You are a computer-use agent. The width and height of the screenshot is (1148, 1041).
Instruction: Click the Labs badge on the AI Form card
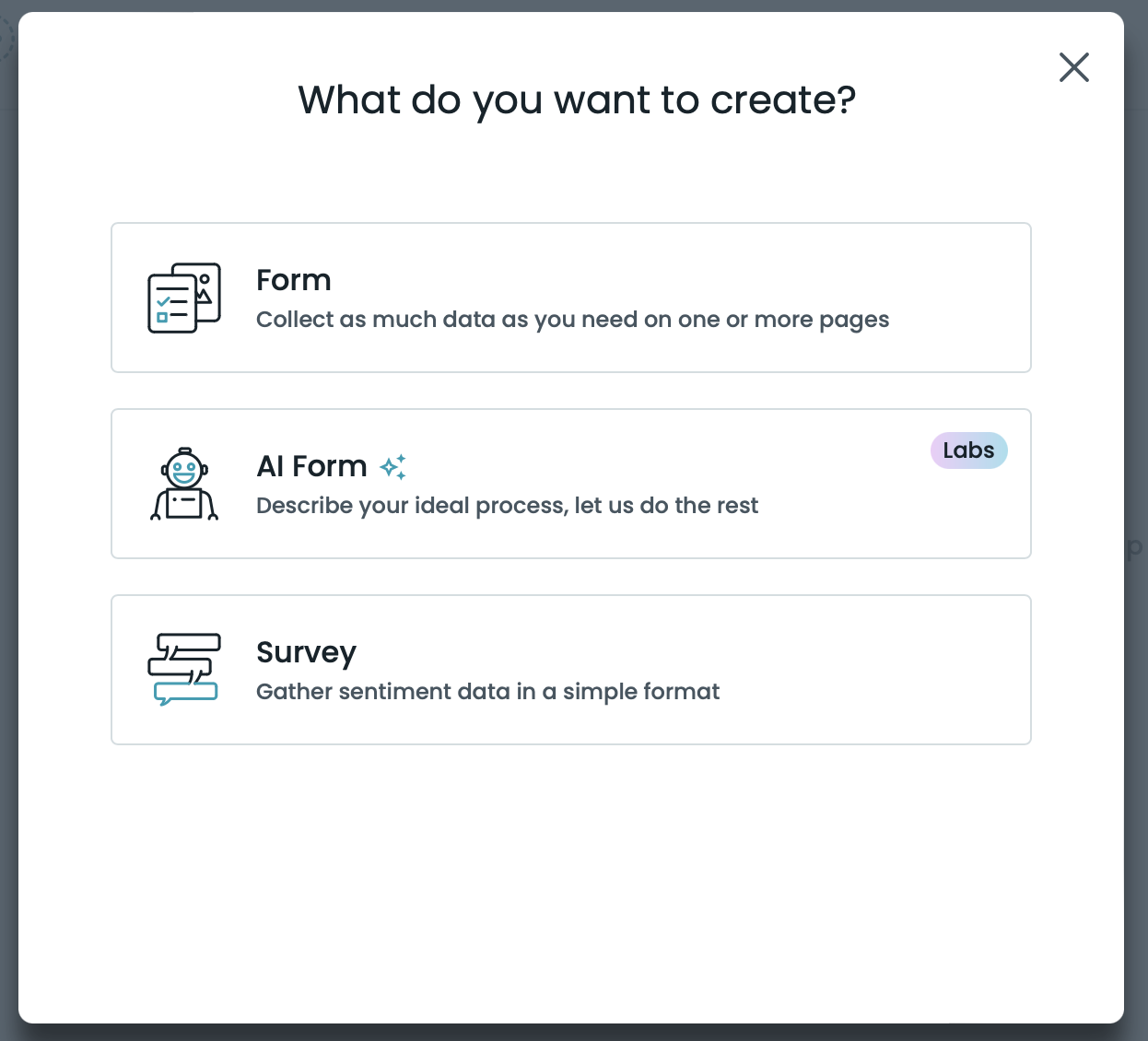click(969, 450)
